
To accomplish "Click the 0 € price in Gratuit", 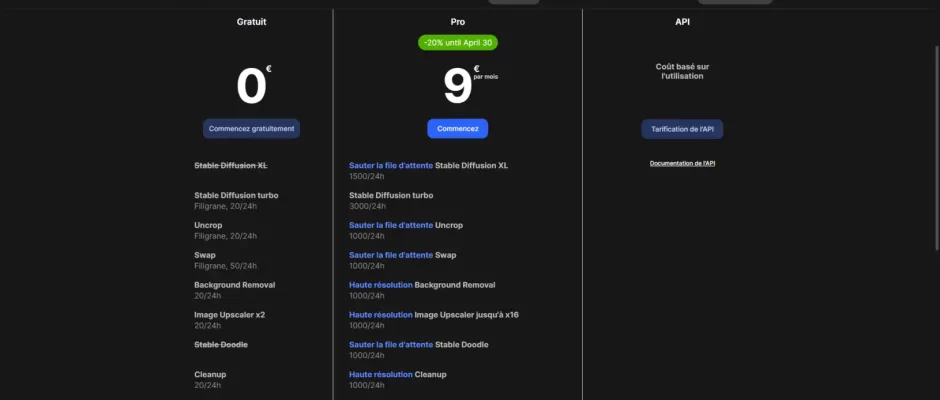I will (254, 86).
